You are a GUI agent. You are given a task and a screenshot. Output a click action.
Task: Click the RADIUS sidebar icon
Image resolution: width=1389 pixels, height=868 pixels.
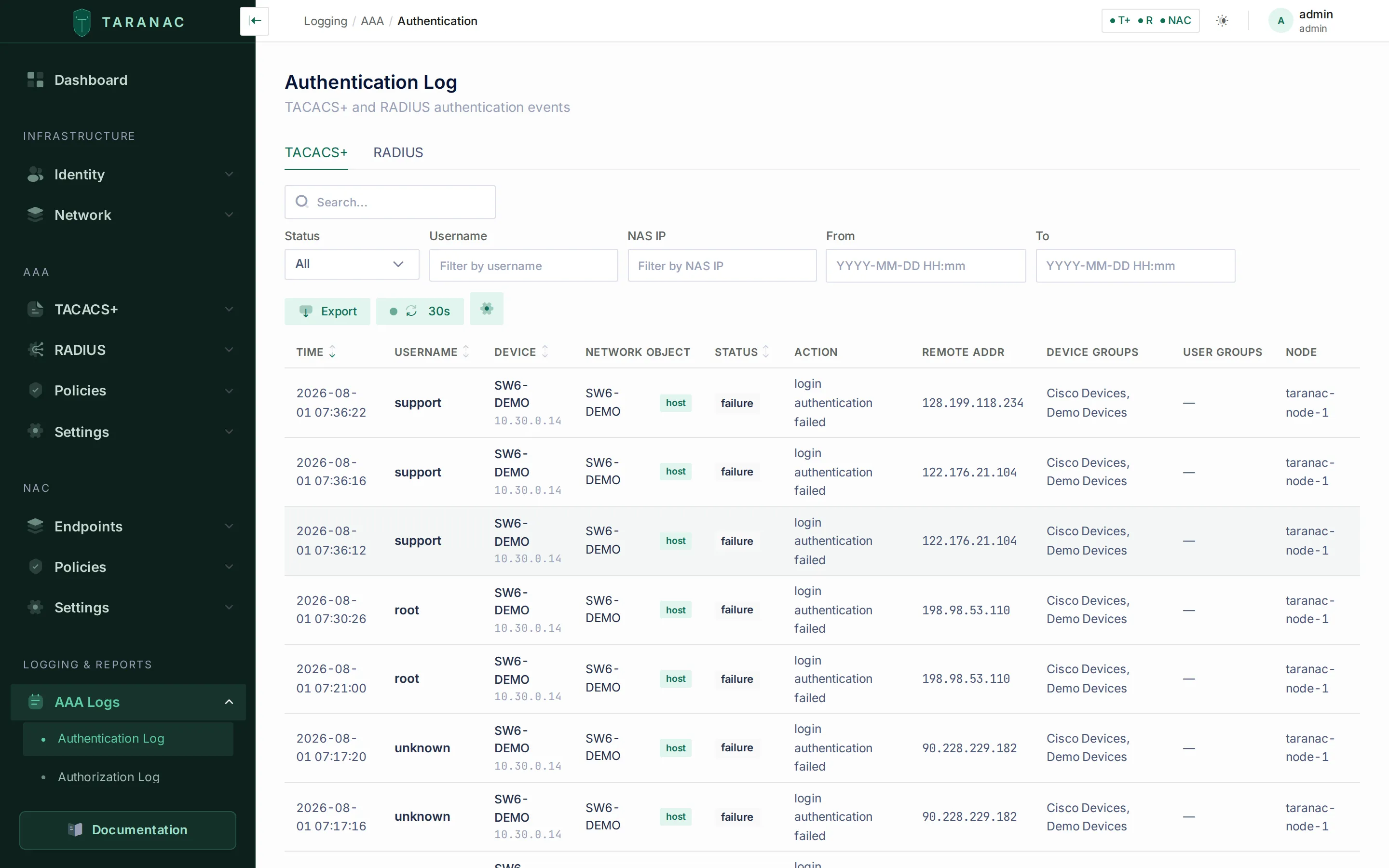click(36, 350)
